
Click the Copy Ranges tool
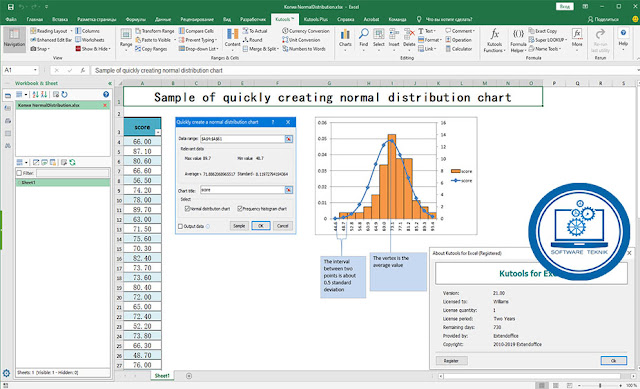pyautogui.click(x=151, y=49)
